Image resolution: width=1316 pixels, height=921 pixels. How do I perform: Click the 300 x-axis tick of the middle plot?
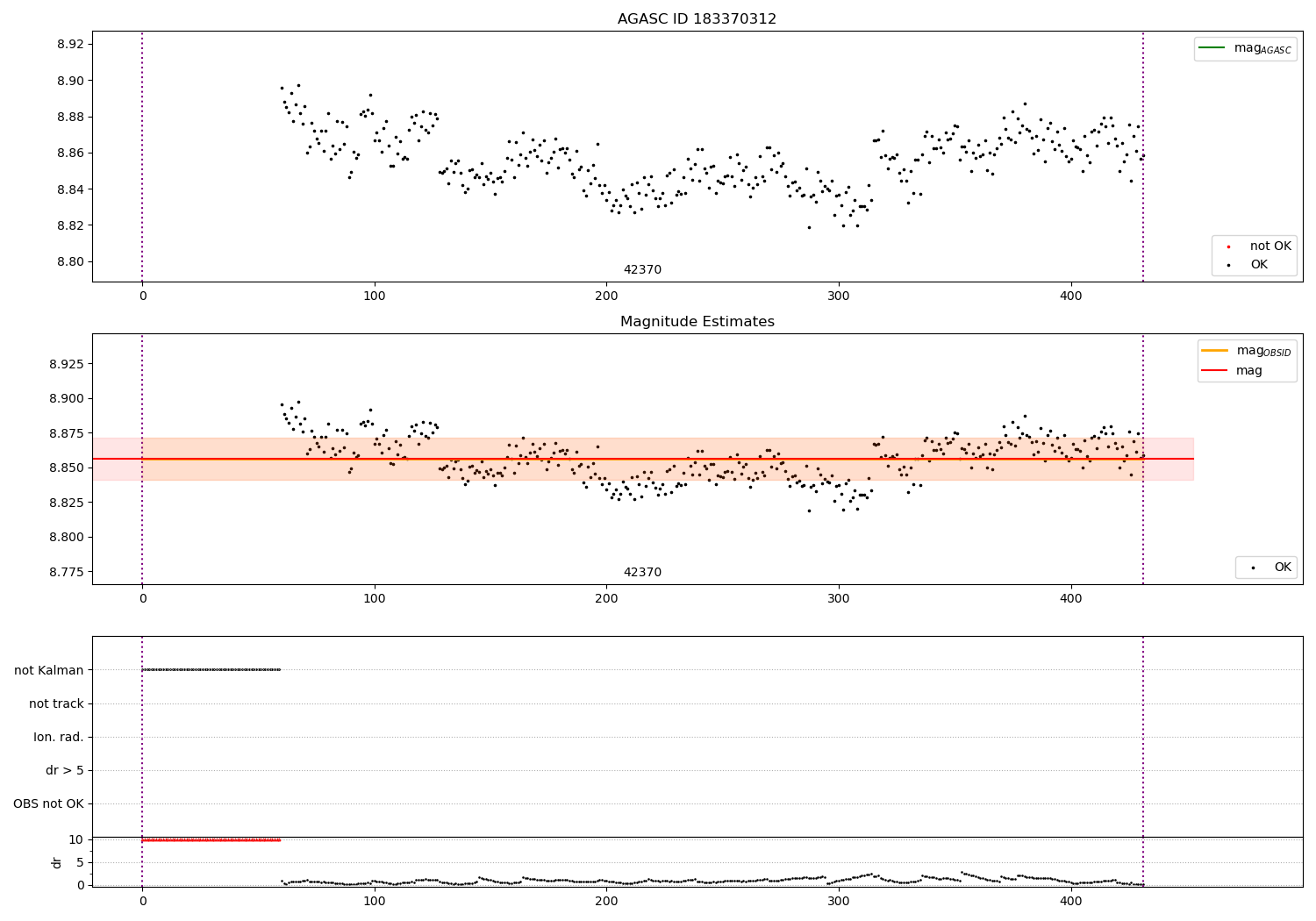[839, 598]
